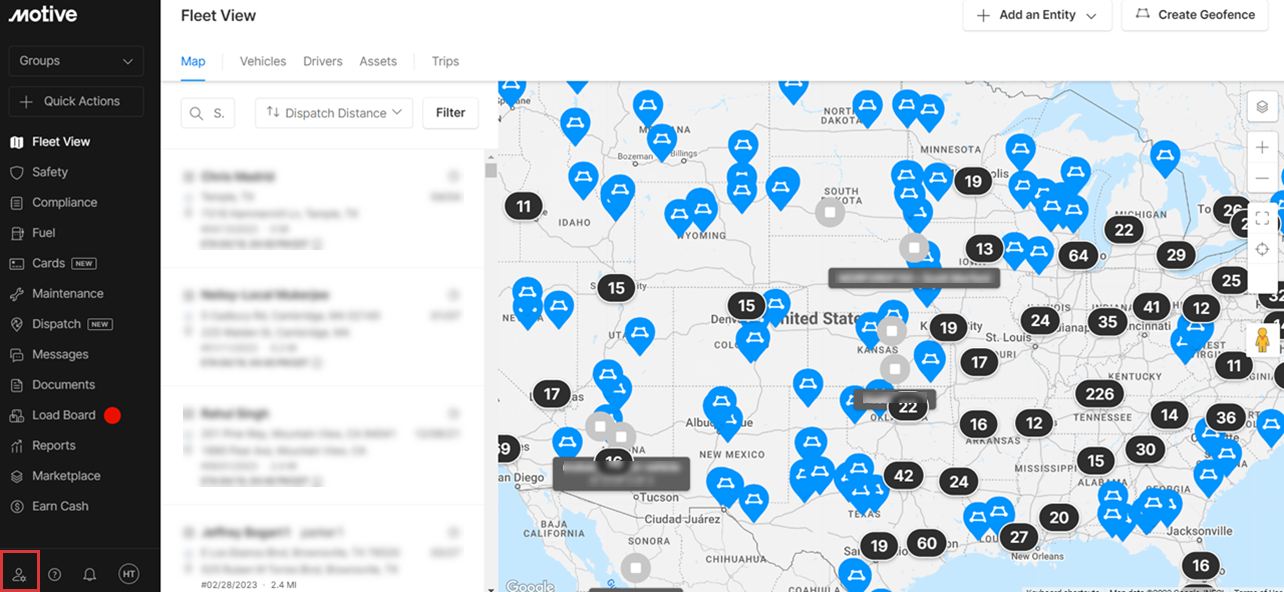Click the map cluster labeled 11 in Idaho
This screenshot has width=1284, height=592.
[523, 207]
